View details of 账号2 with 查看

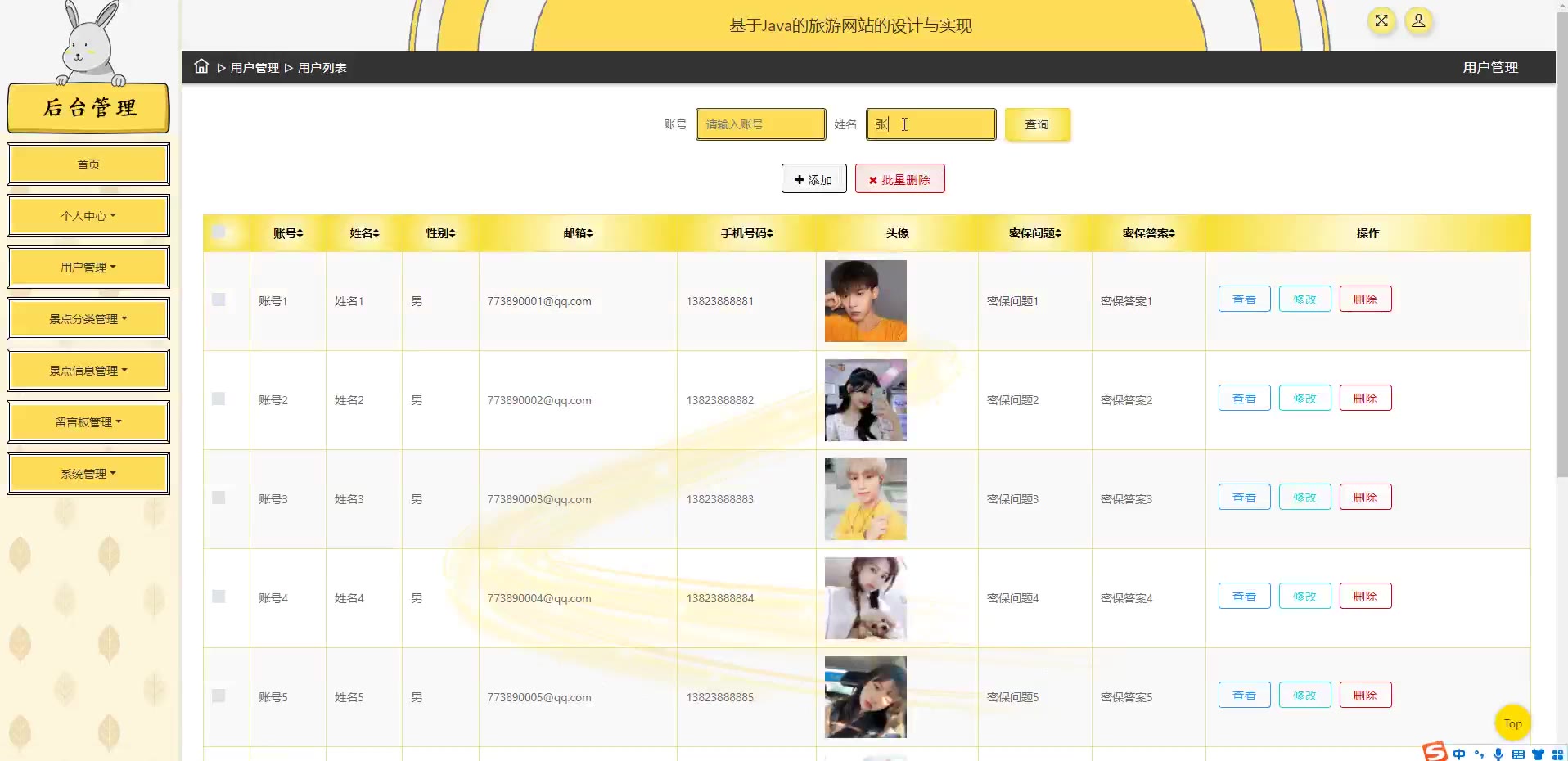pos(1244,398)
